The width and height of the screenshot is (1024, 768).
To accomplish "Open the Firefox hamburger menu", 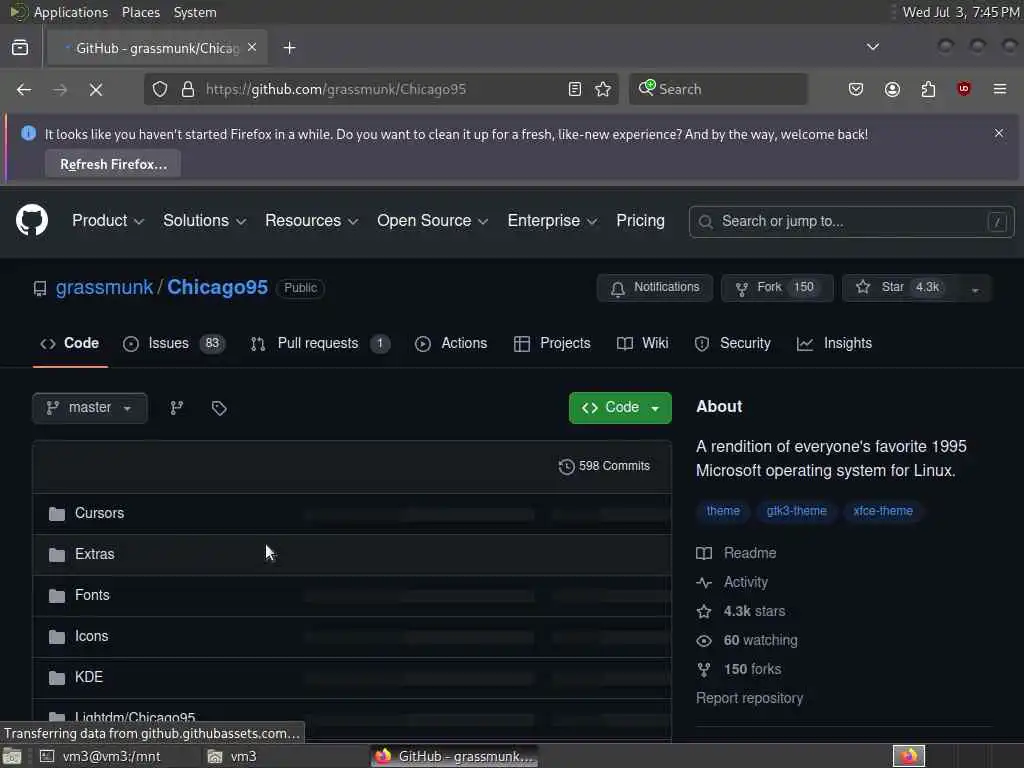I will click(x=1000, y=89).
